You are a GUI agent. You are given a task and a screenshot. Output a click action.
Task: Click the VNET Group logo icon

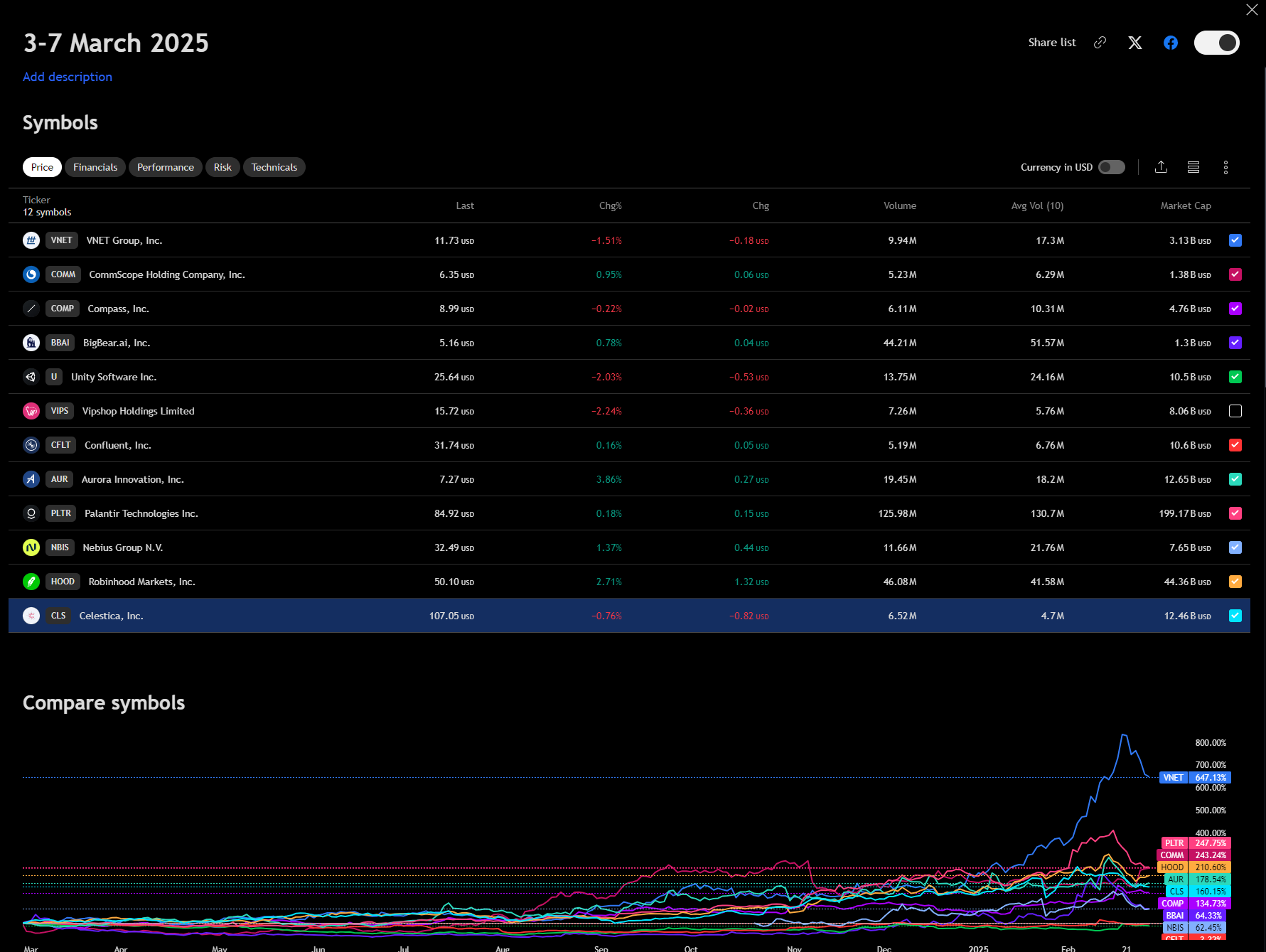[x=31, y=240]
